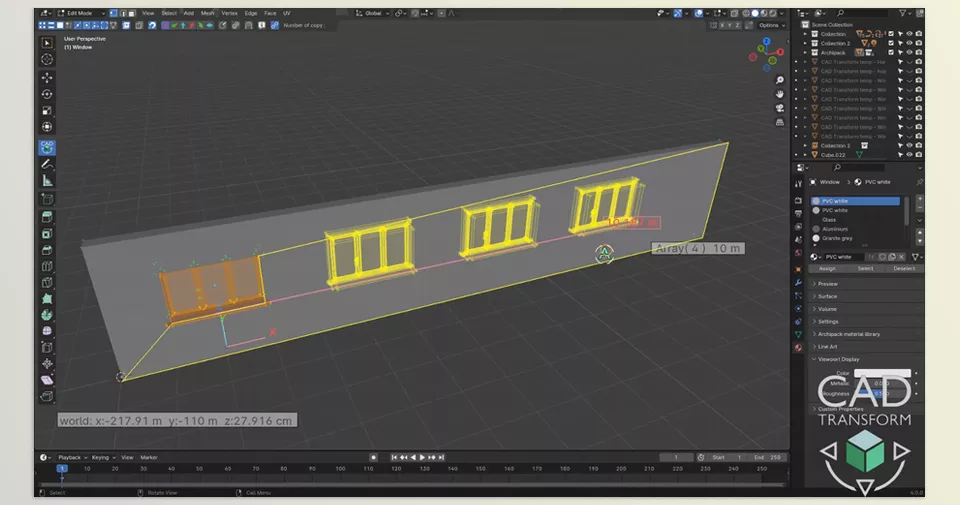
Task: Click the Deselect material button
Action: pyautogui.click(x=904, y=269)
